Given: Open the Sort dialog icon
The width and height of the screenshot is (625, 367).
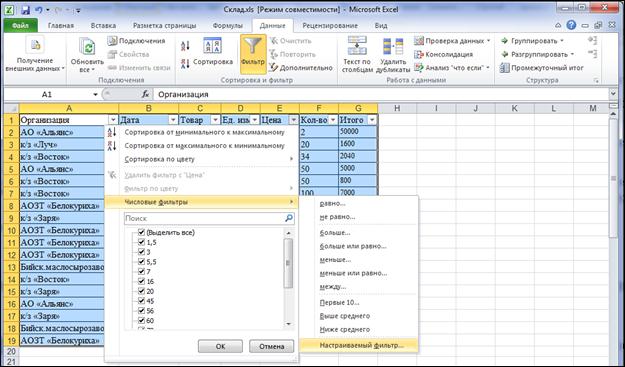Looking at the screenshot, I should point(213,46).
